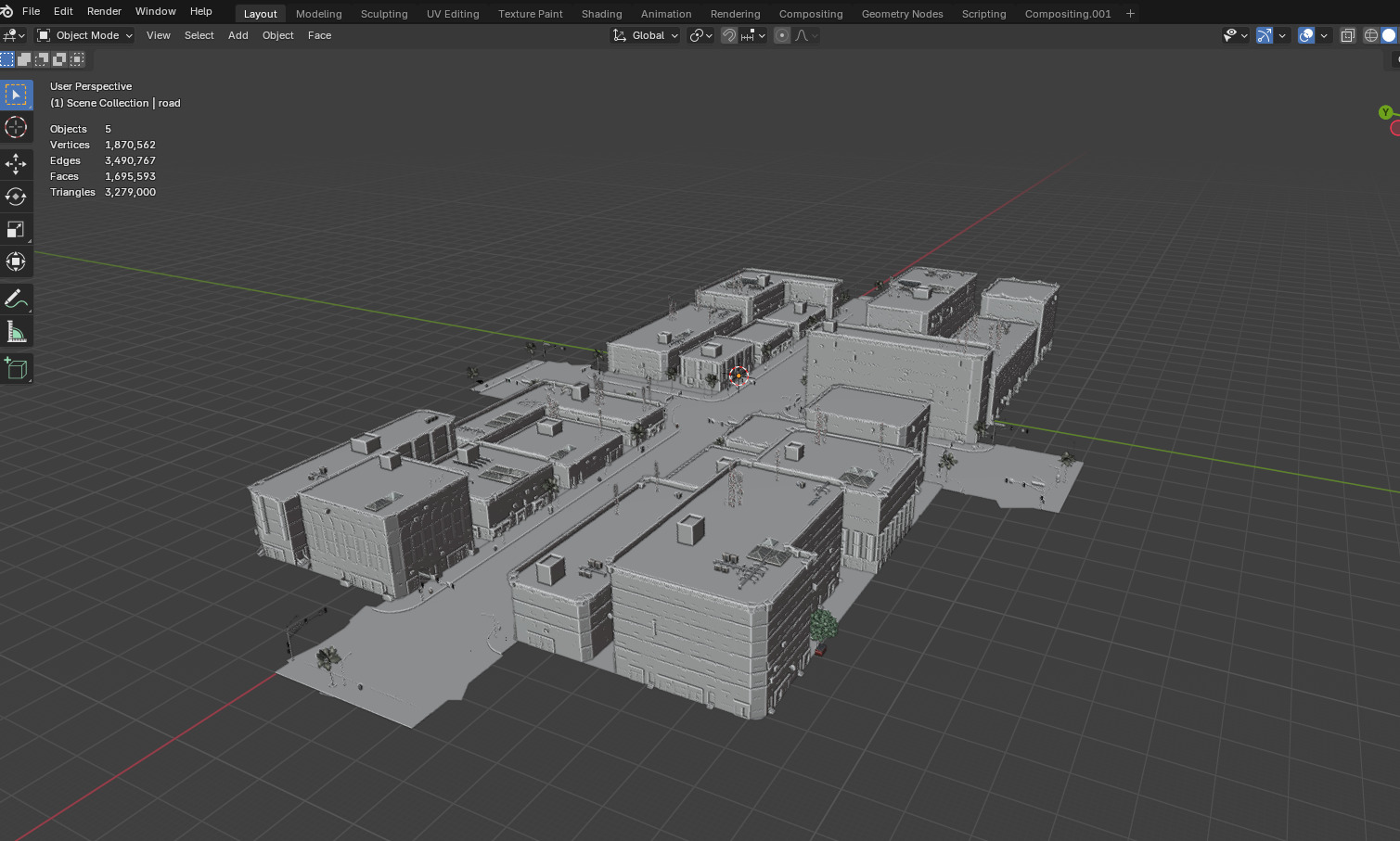
Task: Open the snapping options dropdown
Action: click(x=753, y=35)
